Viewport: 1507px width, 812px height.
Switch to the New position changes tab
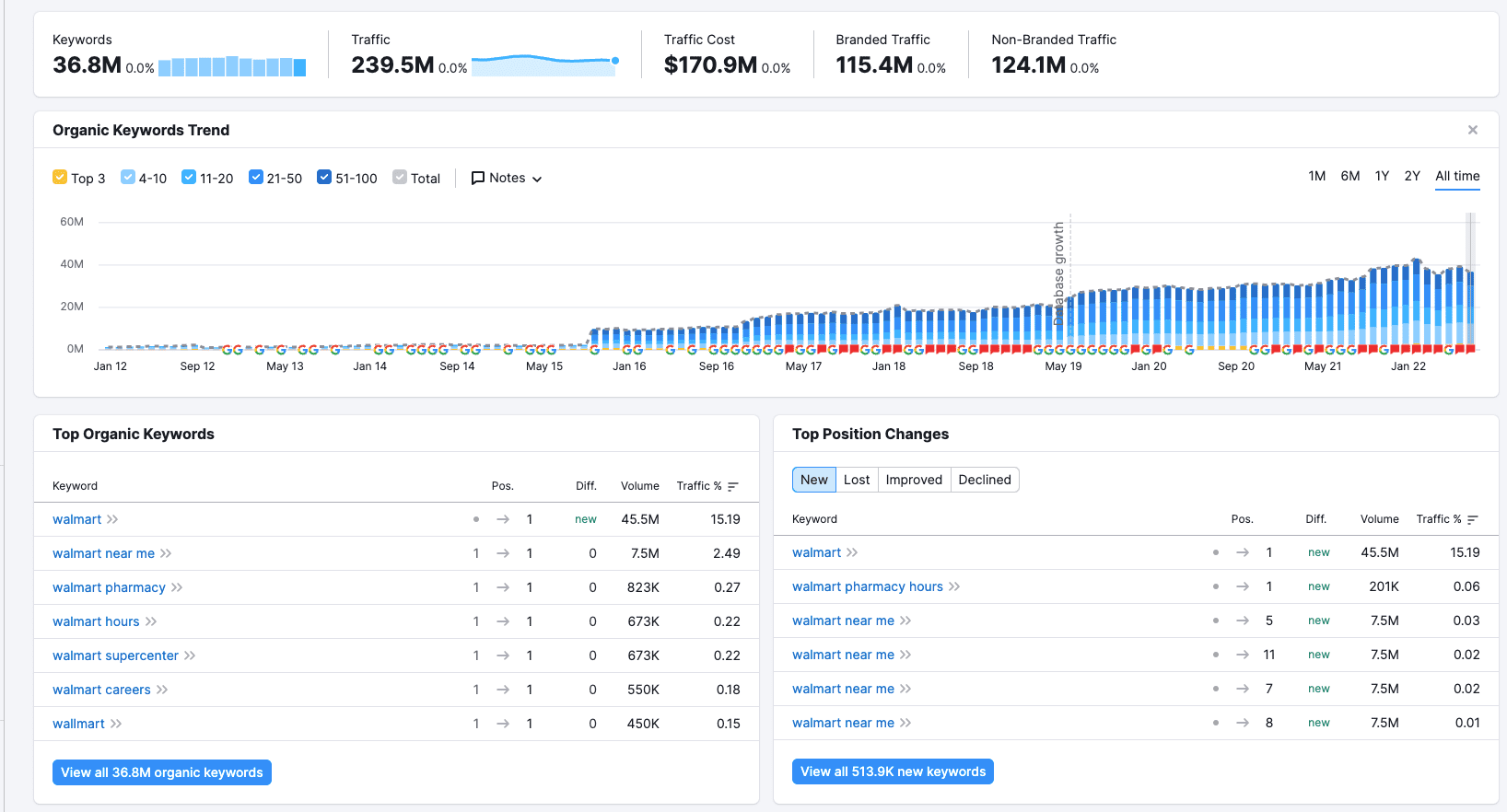pos(814,480)
